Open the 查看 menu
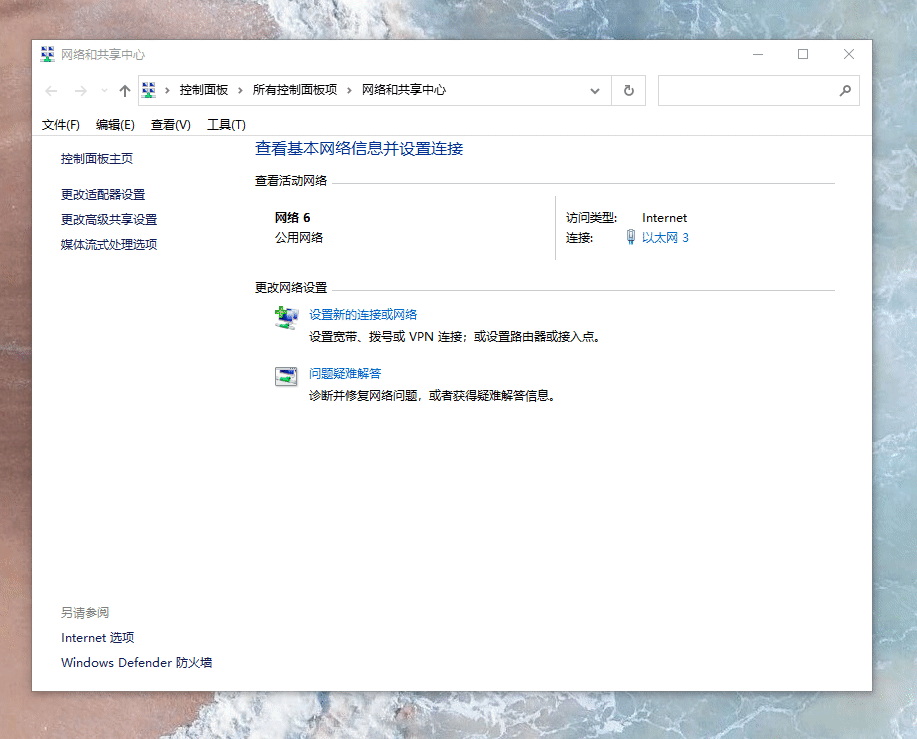The image size is (917, 739). click(x=169, y=125)
